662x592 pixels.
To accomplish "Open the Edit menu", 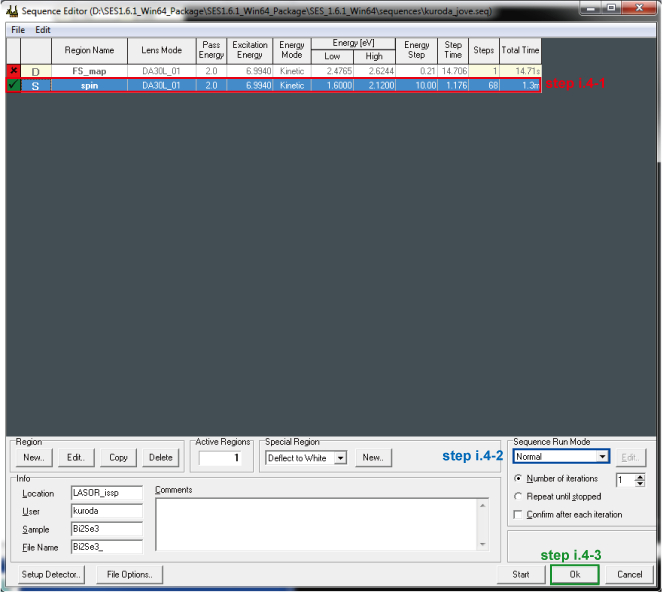I will click(x=43, y=30).
